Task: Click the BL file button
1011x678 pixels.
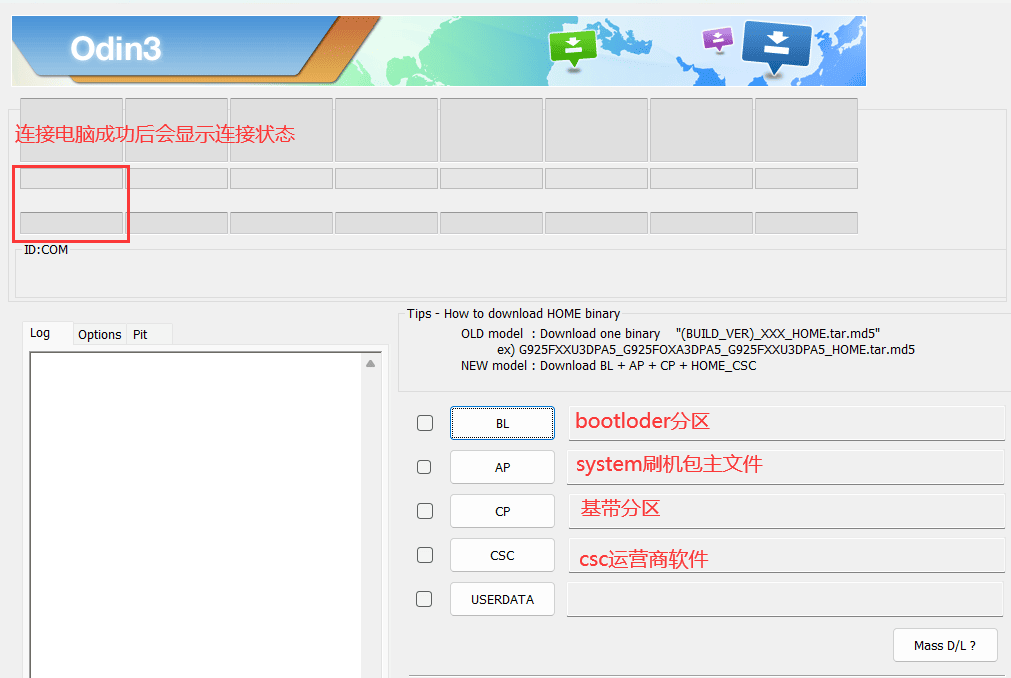Action: coord(502,423)
